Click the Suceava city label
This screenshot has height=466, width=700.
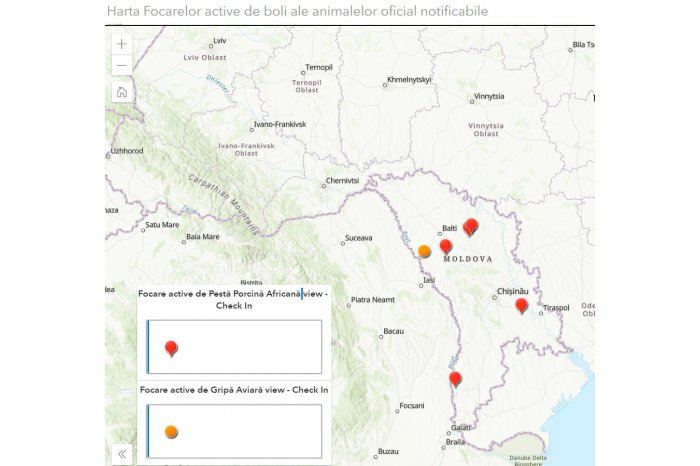coord(358,238)
